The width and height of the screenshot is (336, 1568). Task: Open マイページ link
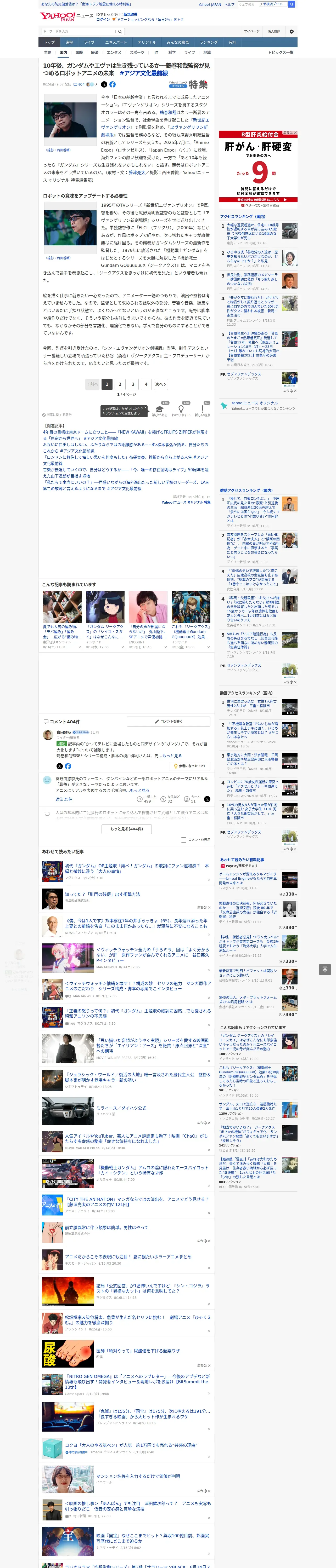pyautogui.click(x=251, y=31)
